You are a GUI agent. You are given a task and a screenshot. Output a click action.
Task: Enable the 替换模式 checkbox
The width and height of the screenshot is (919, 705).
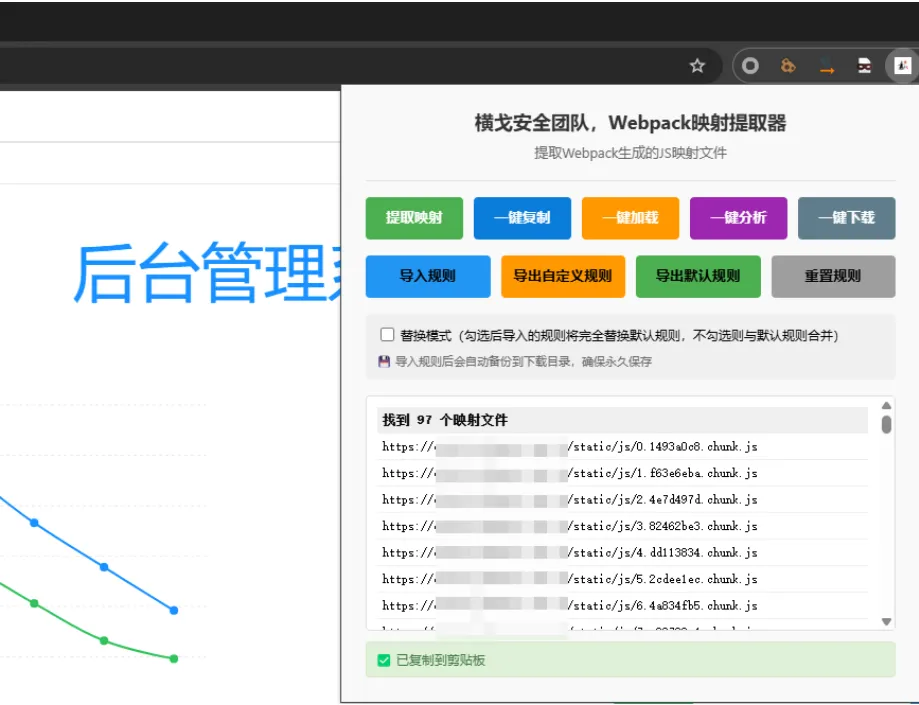(x=387, y=335)
